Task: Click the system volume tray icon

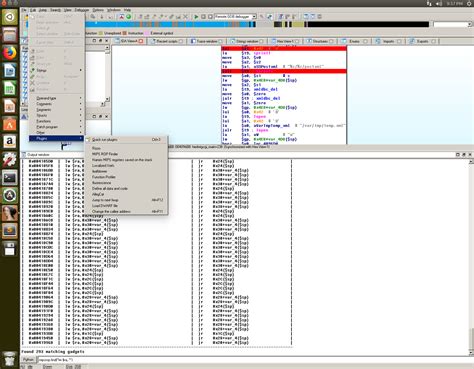Action: 439,3
